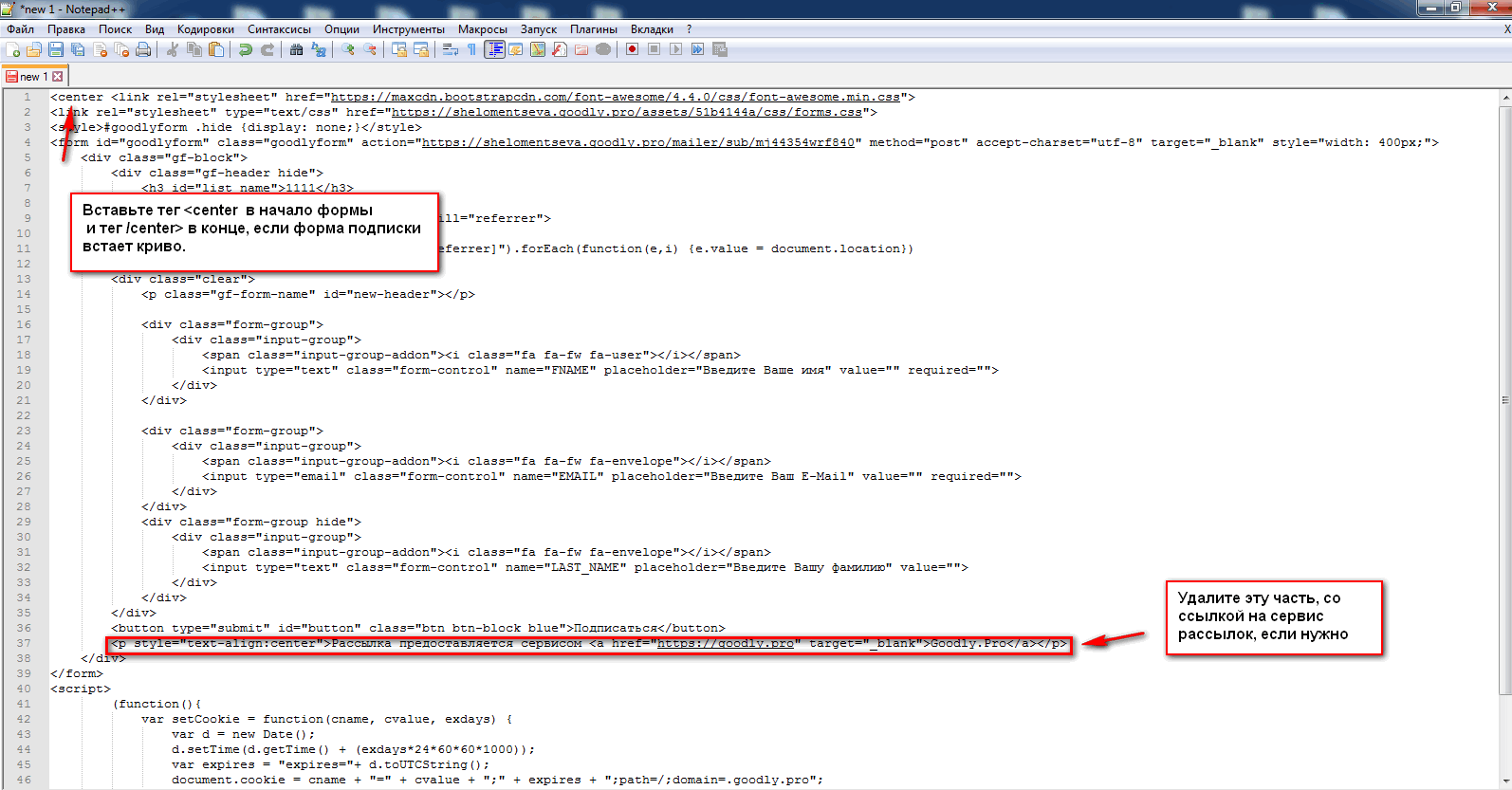Zoom out using the magnifier minus icon
Screen dimensions: 1512x790
pyautogui.click(x=370, y=49)
